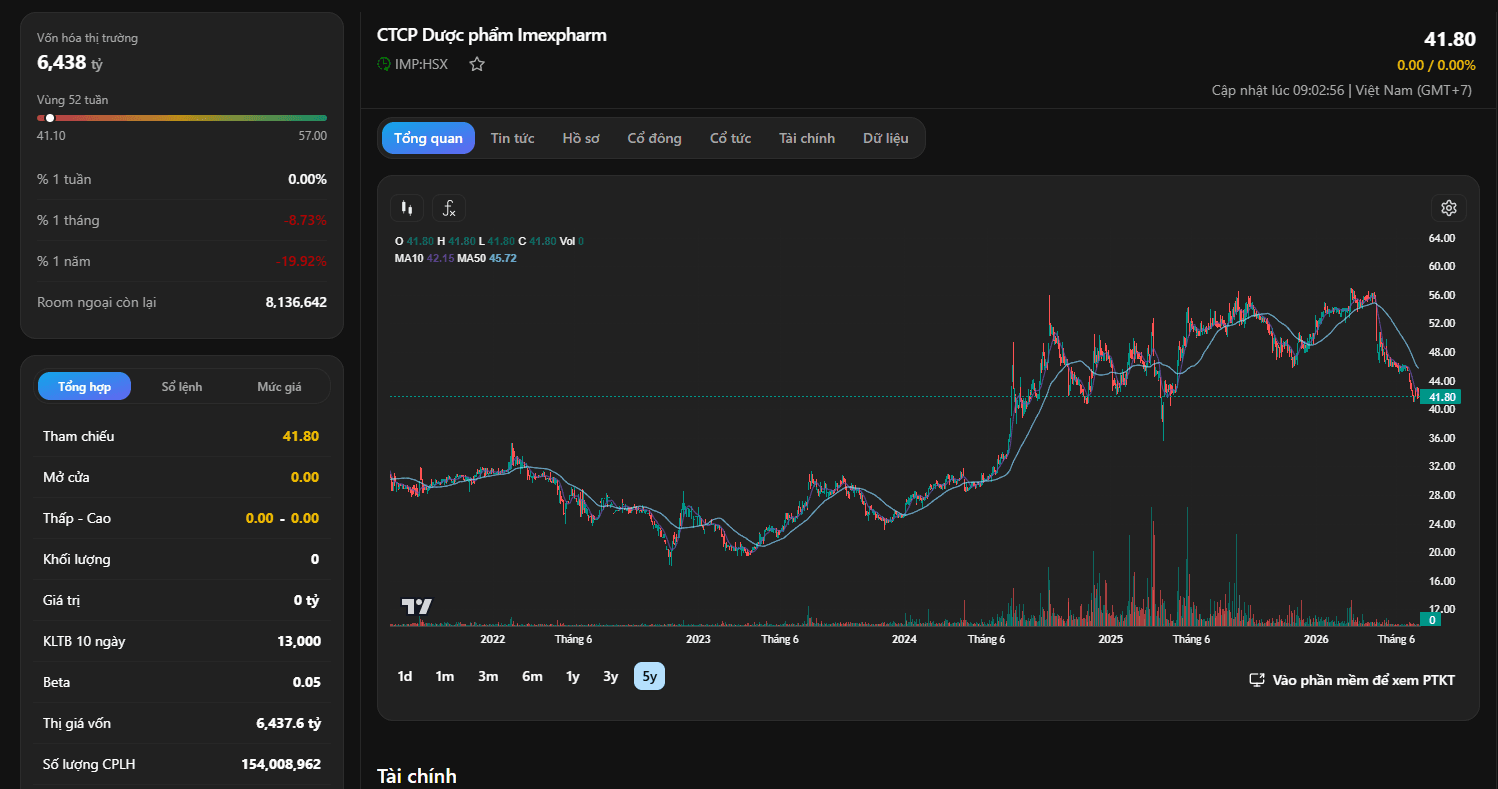Select the 3m time range
1498x789 pixels.
(x=488, y=676)
